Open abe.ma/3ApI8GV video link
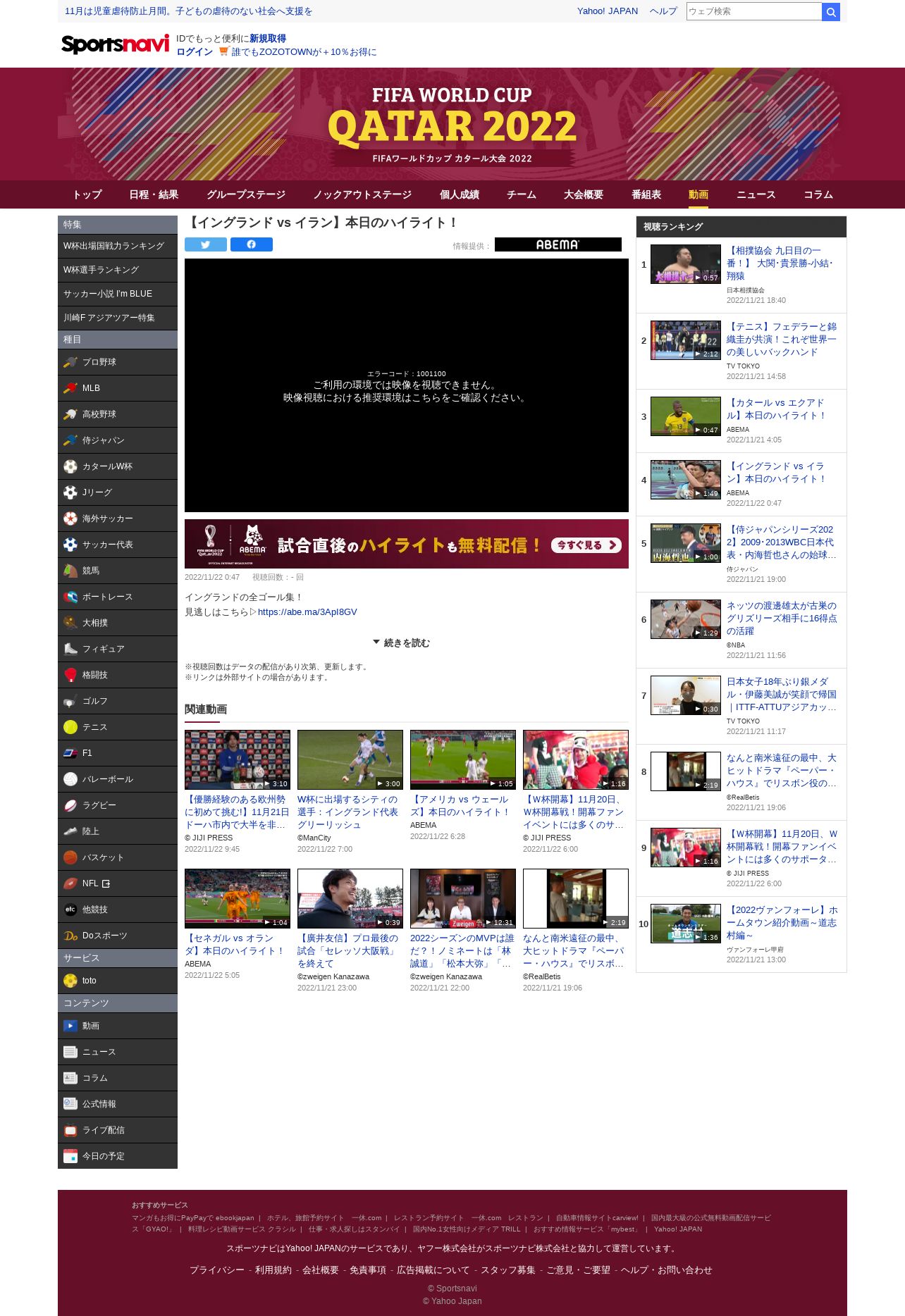This screenshot has width=905, height=1316. pos(307,612)
